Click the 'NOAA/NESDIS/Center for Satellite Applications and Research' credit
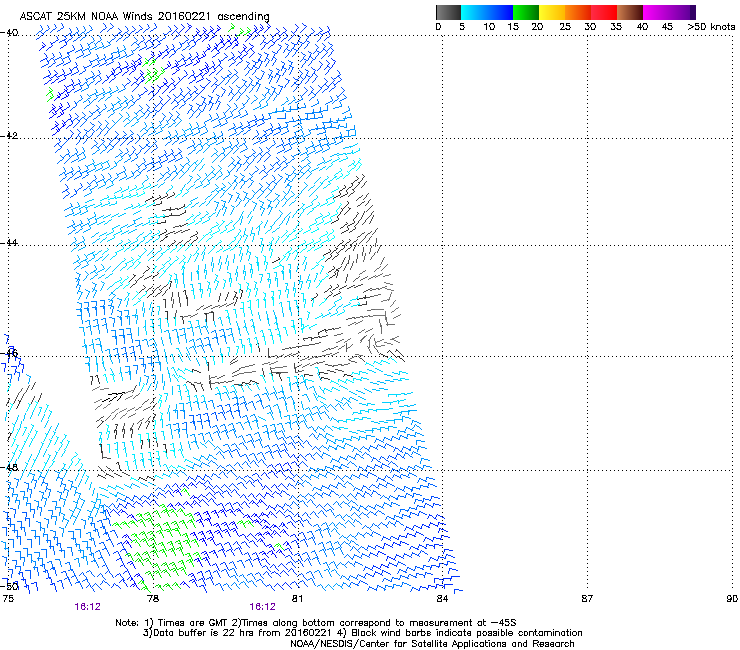The image size is (740, 650). pyautogui.click(x=432, y=644)
